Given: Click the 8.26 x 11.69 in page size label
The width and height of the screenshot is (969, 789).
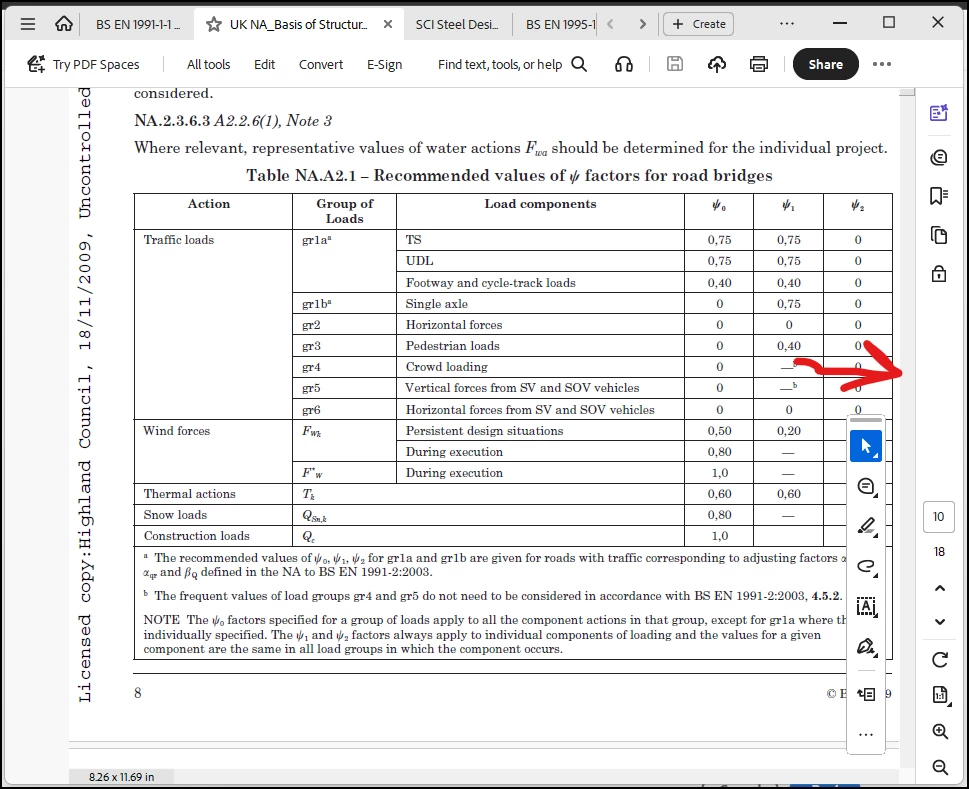Looking at the screenshot, I should click(x=121, y=777).
